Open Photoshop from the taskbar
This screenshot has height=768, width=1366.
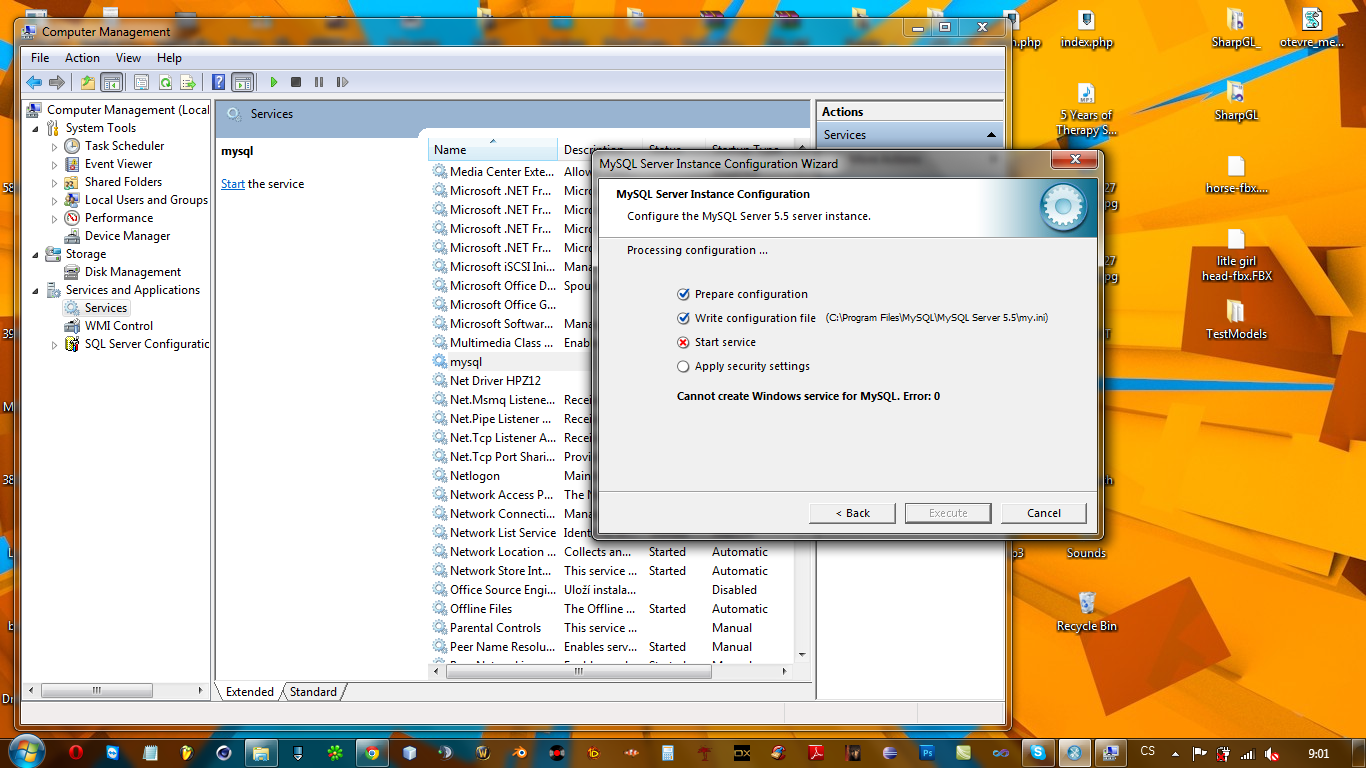[x=927, y=752]
